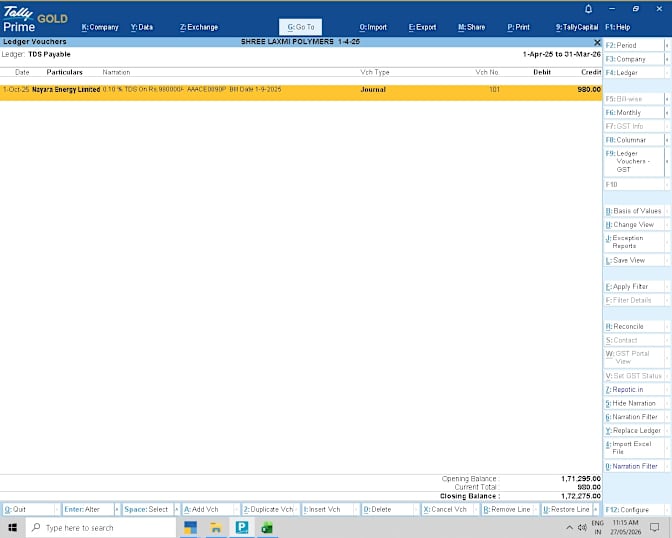Image resolution: width=672 pixels, height=538 pixels.
Task: Click U: Restore Line button
Action: [567, 509]
